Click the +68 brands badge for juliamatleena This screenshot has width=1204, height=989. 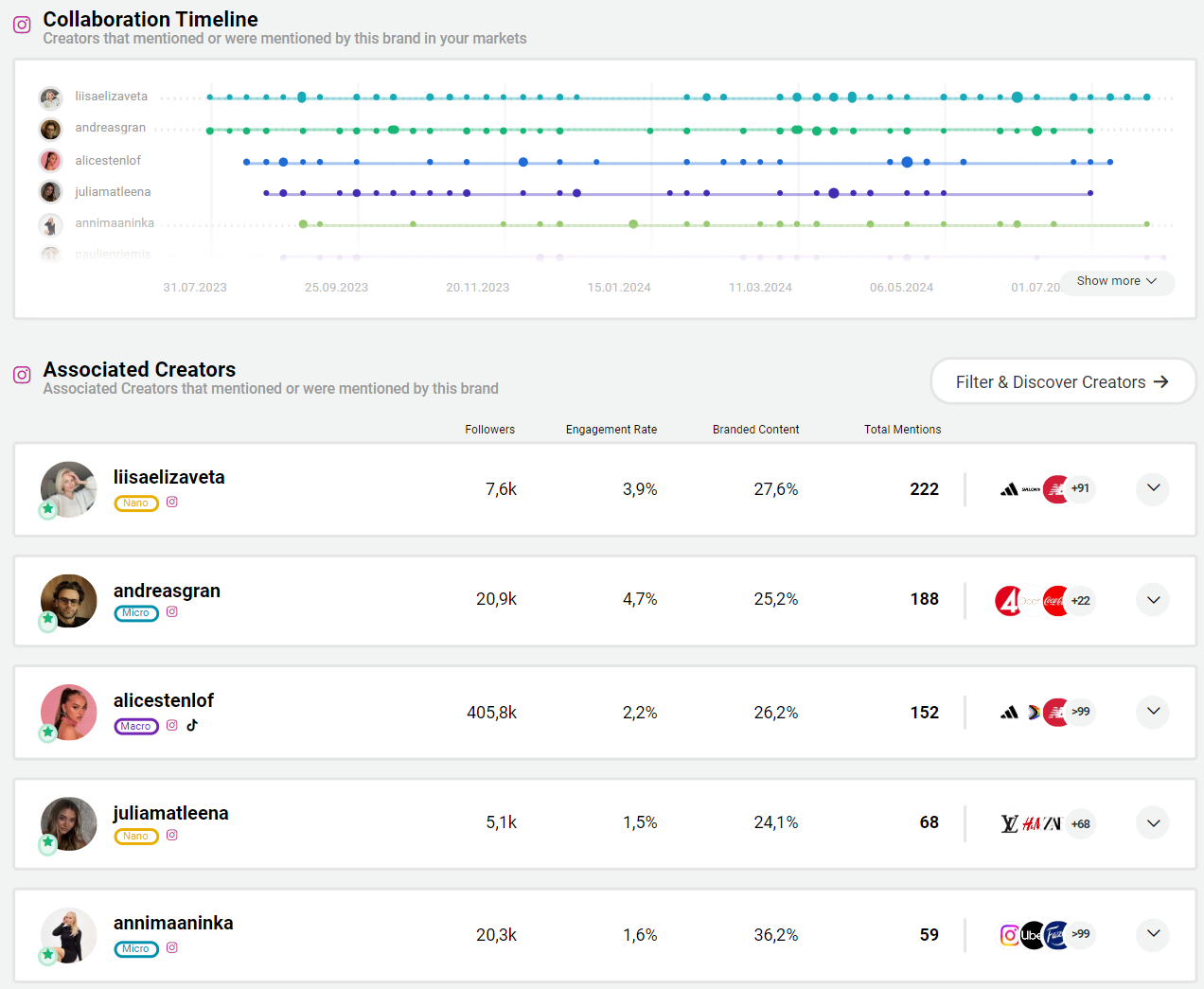(x=1080, y=824)
